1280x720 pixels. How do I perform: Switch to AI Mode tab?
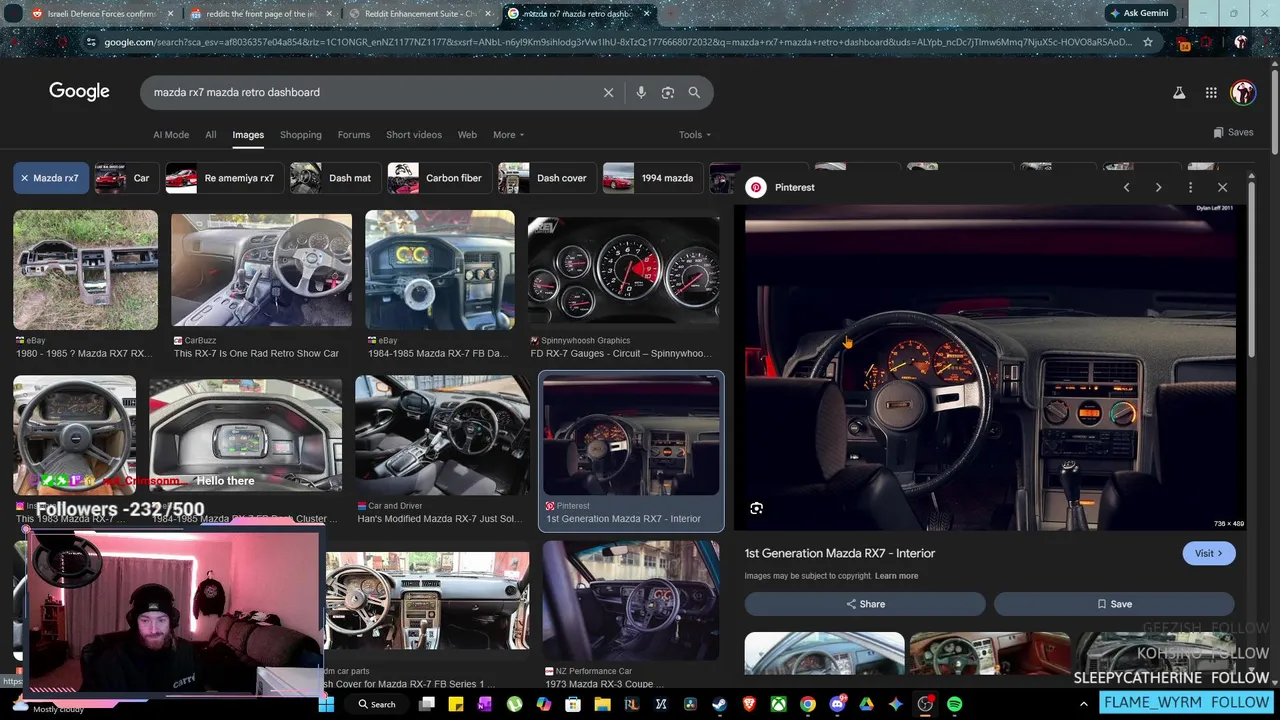tap(171, 135)
